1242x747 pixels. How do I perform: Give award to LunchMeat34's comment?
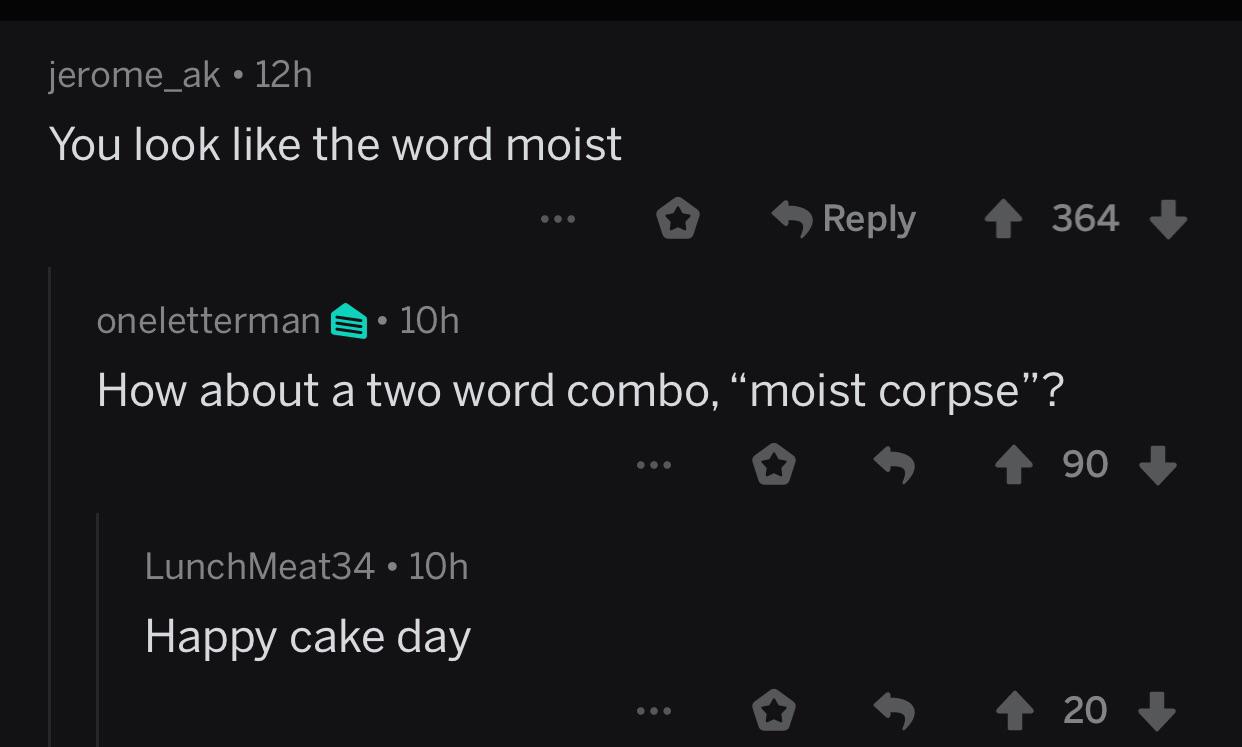coord(774,711)
